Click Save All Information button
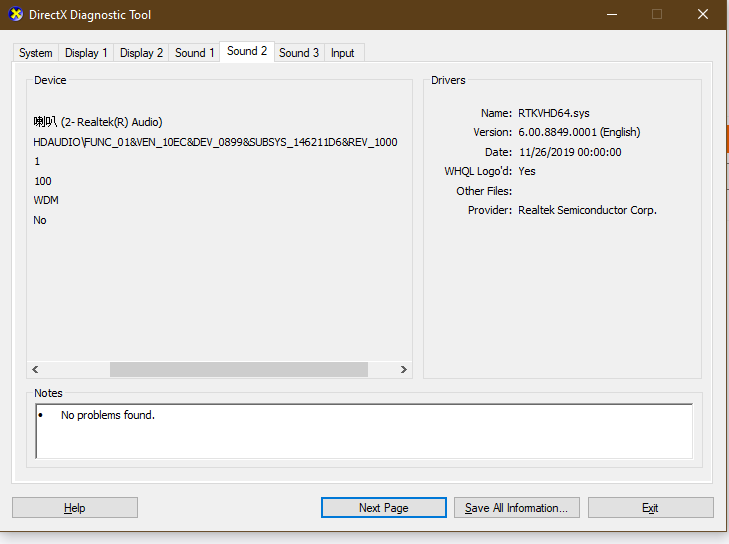The image size is (729, 544). [x=517, y=508]
